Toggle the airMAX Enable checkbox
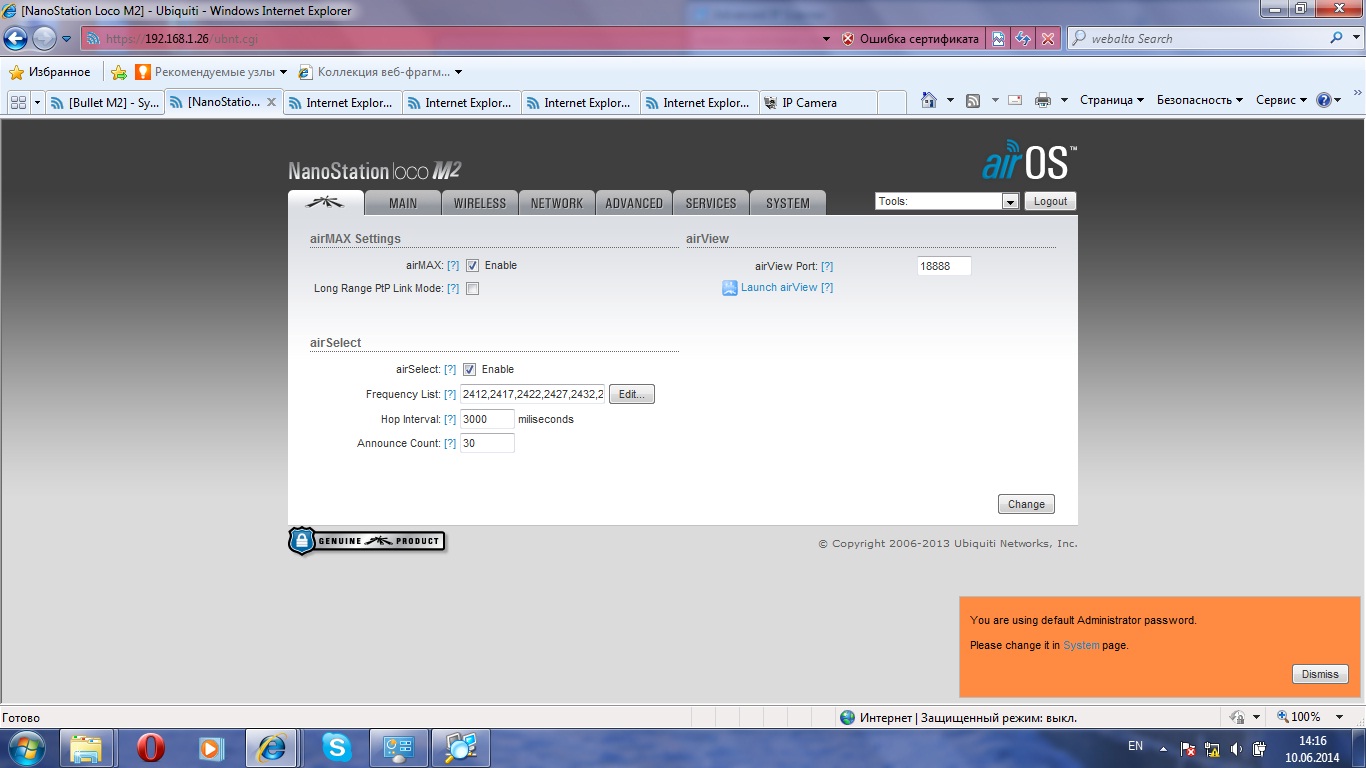The height and width of the screenshot is (768, 1366). 472,266
